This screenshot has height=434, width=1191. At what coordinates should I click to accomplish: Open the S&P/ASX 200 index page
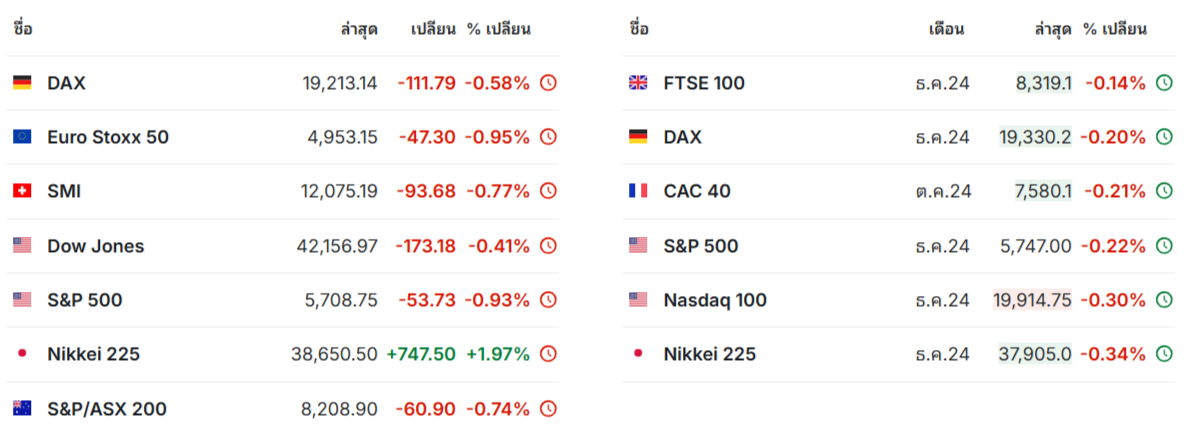[107, 409]
